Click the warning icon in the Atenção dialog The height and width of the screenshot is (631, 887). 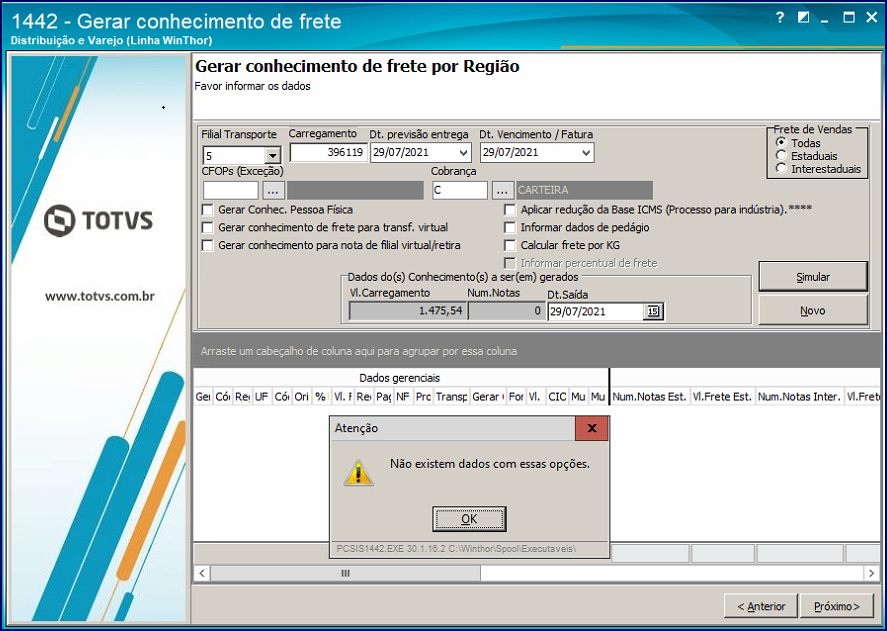(358, 473)
